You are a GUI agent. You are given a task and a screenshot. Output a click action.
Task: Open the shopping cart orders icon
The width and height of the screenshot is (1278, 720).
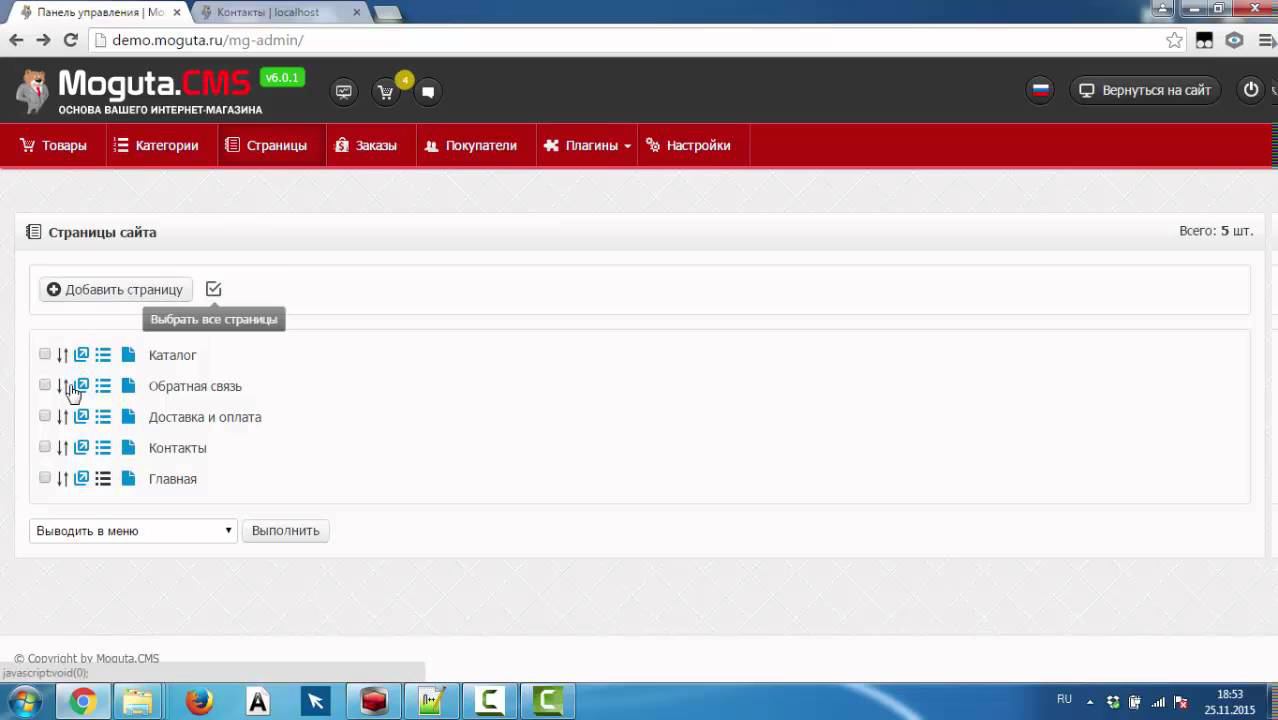385,92
